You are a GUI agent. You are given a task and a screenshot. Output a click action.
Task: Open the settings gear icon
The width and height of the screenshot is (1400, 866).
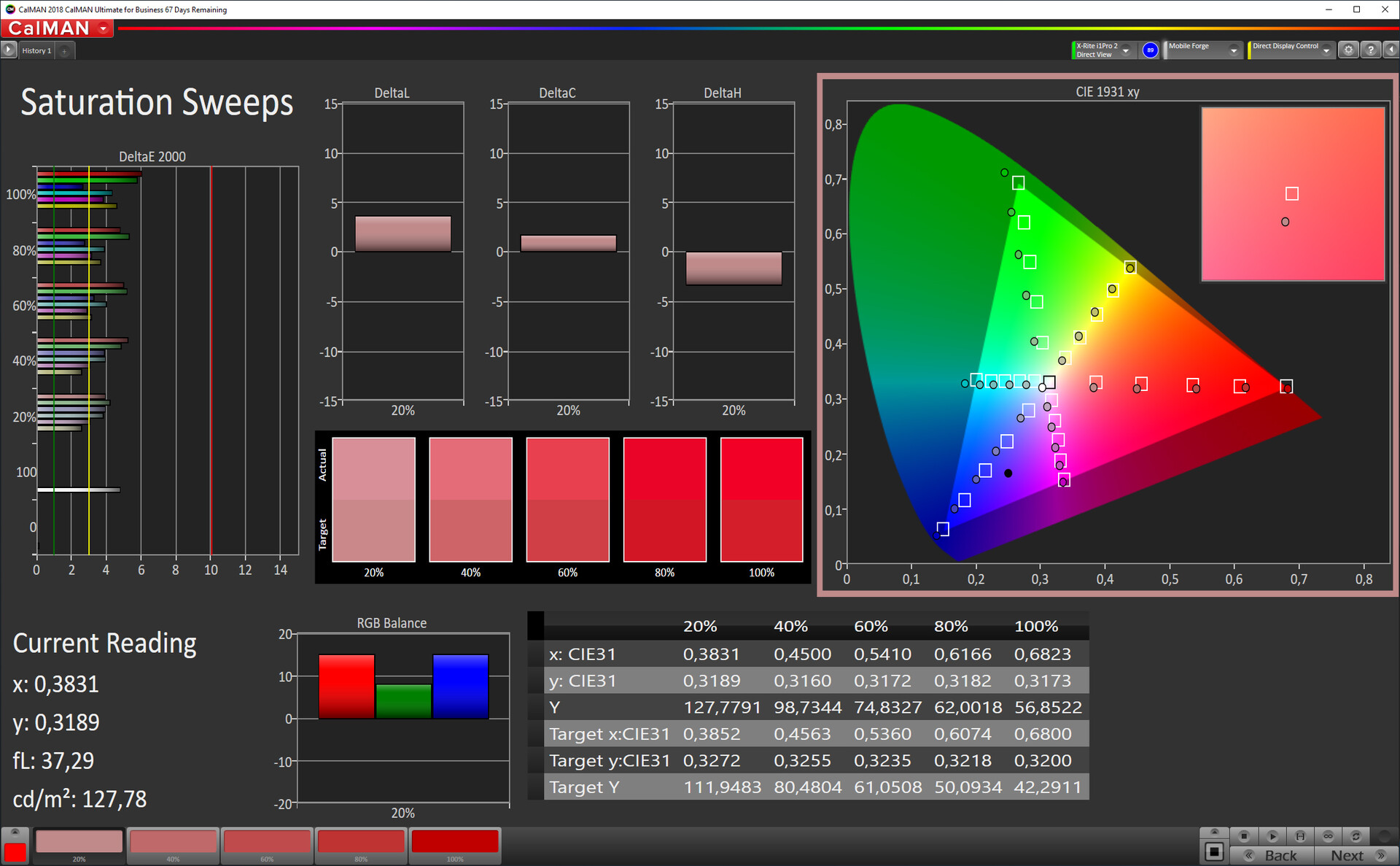[x=1348, y=50]
